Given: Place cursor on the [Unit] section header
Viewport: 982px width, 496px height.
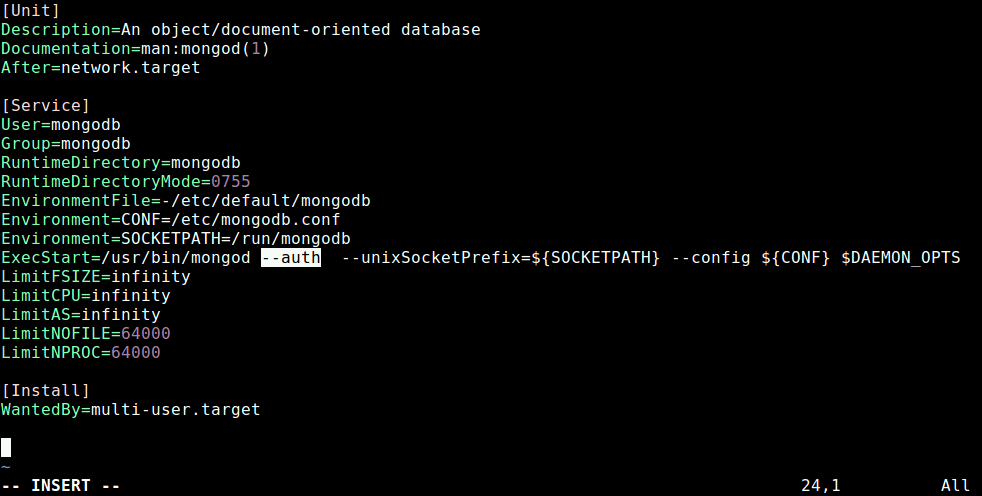Looking at the screenshot, I should click(31, 11).
